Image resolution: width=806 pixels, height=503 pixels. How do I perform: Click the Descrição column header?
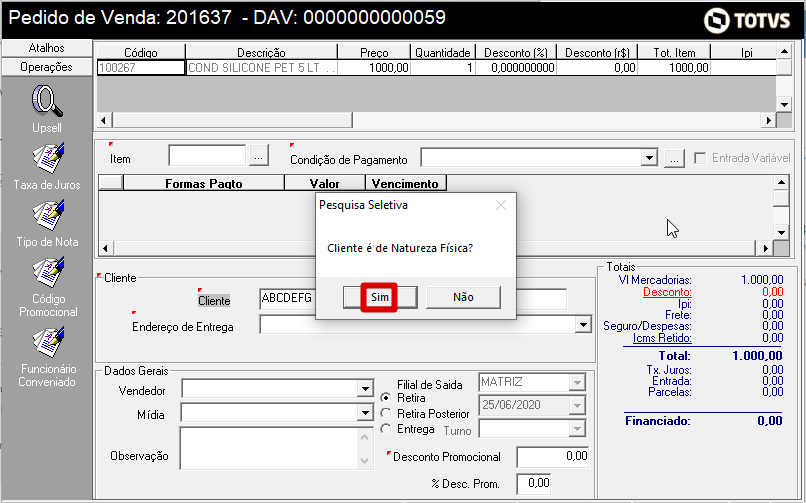tap(261, 52)
